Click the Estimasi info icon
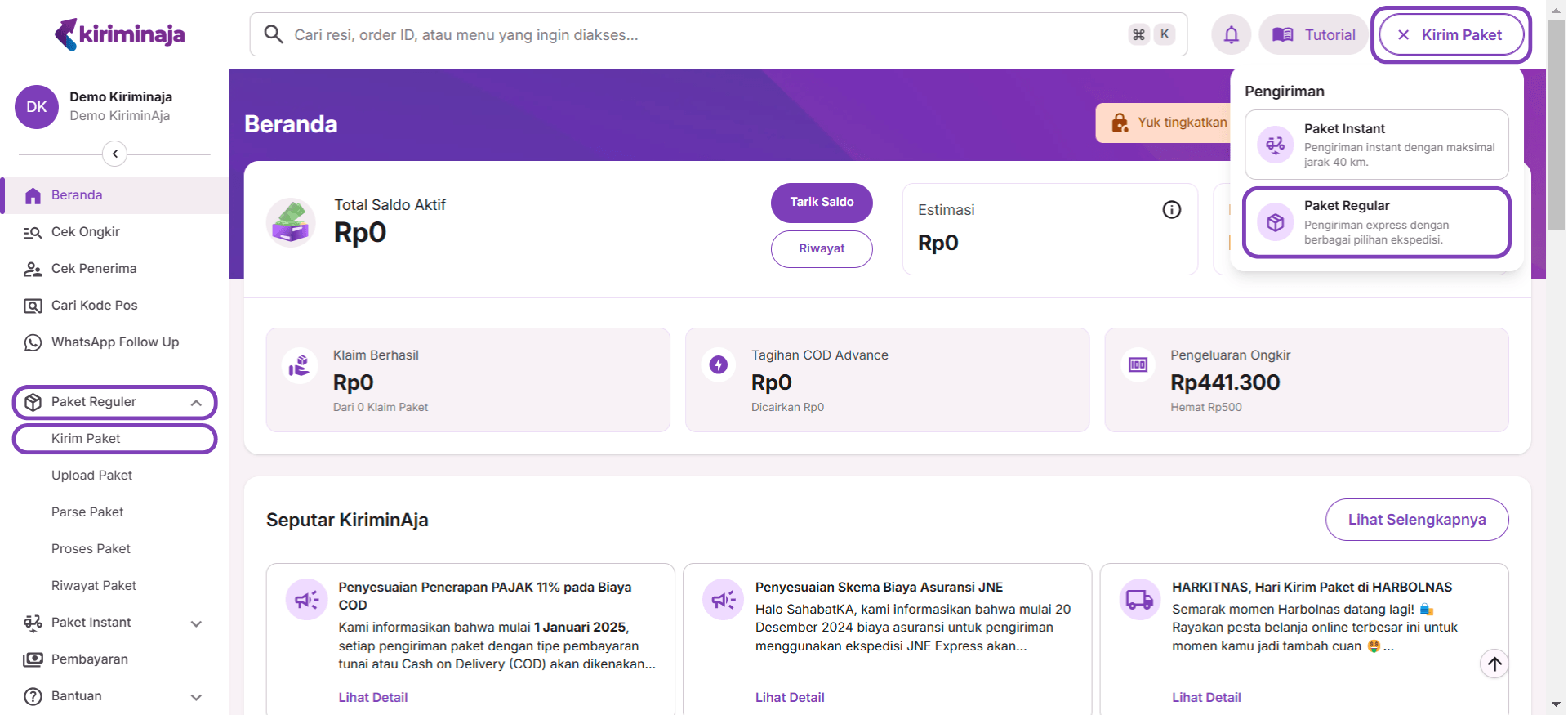 (x=1171, y=210)
